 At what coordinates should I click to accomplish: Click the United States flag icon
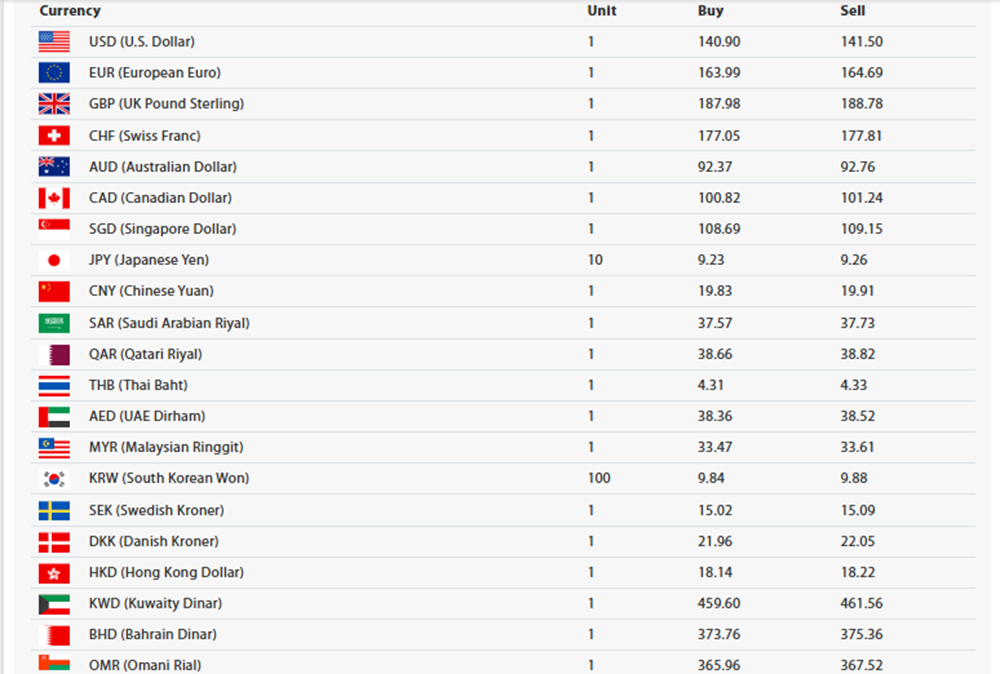coord(54,42)
